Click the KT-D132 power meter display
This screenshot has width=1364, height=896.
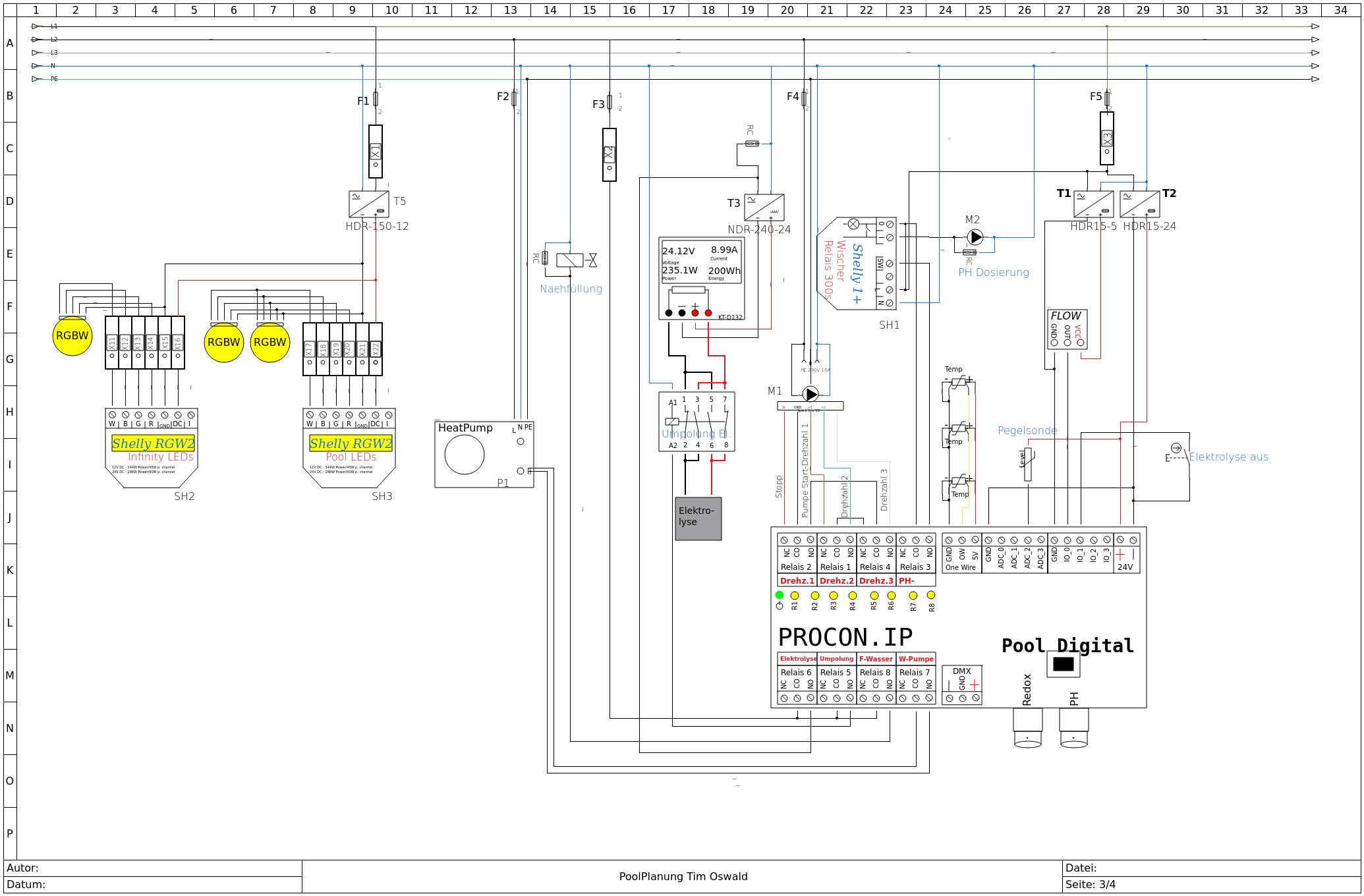coord(702,262)
